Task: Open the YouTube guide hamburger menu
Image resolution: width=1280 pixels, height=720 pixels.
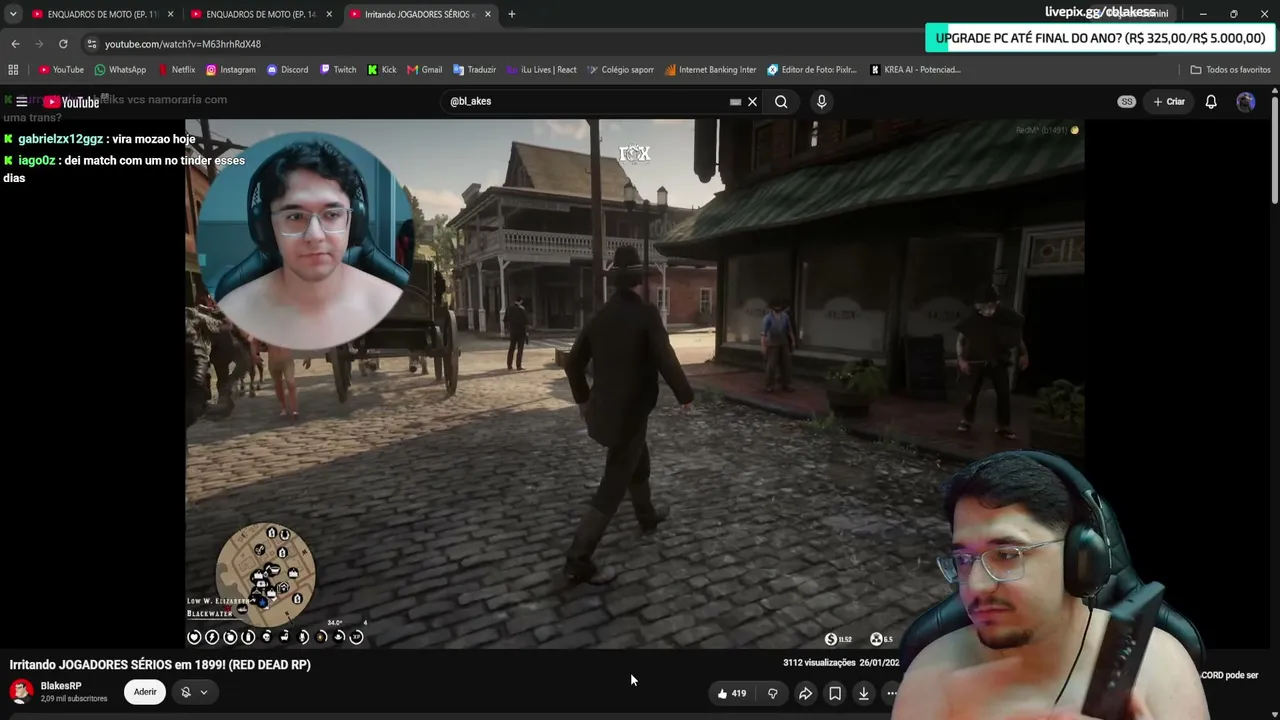Action: (21, 101)
